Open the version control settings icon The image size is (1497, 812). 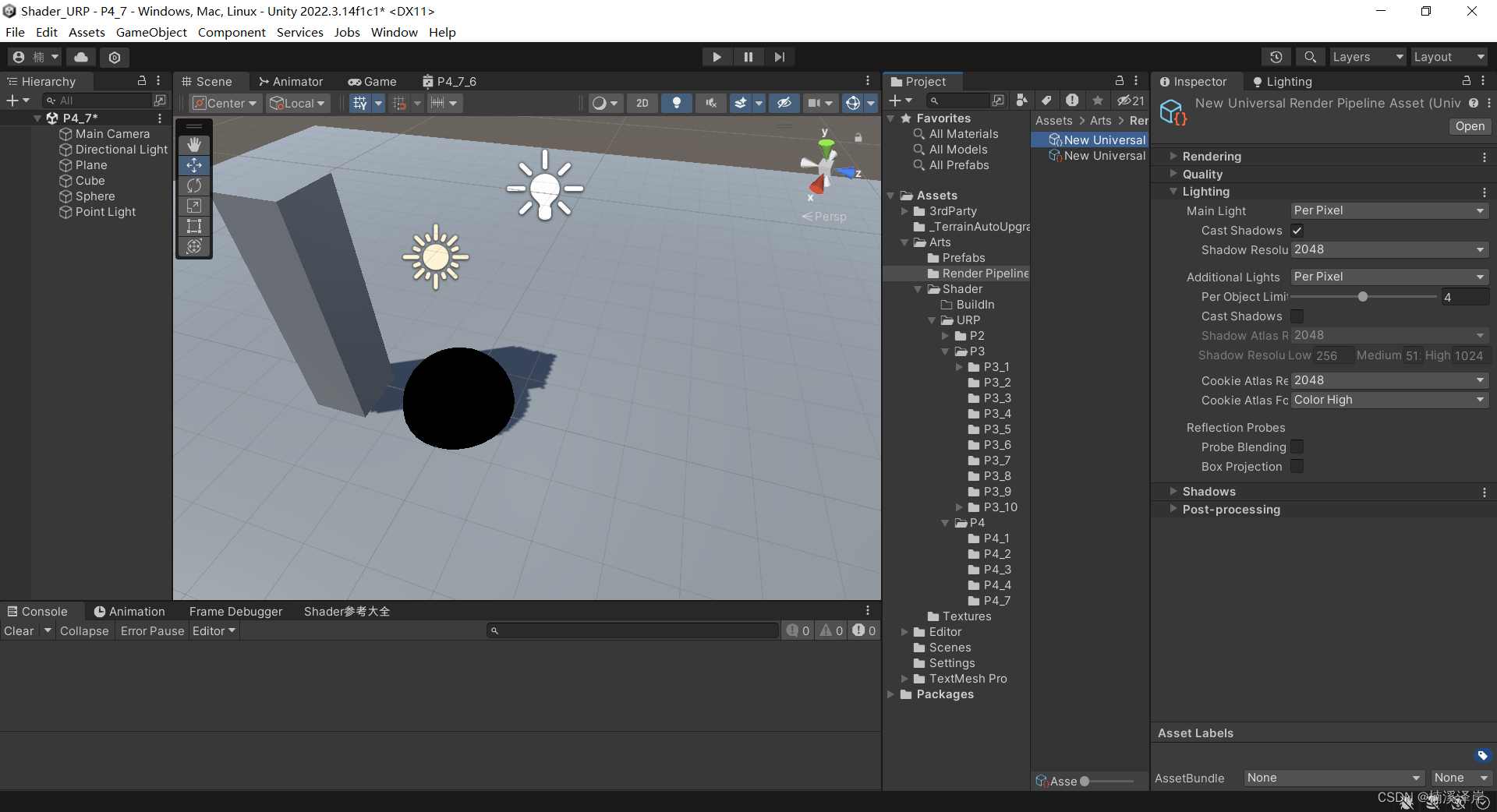point(115,57)
